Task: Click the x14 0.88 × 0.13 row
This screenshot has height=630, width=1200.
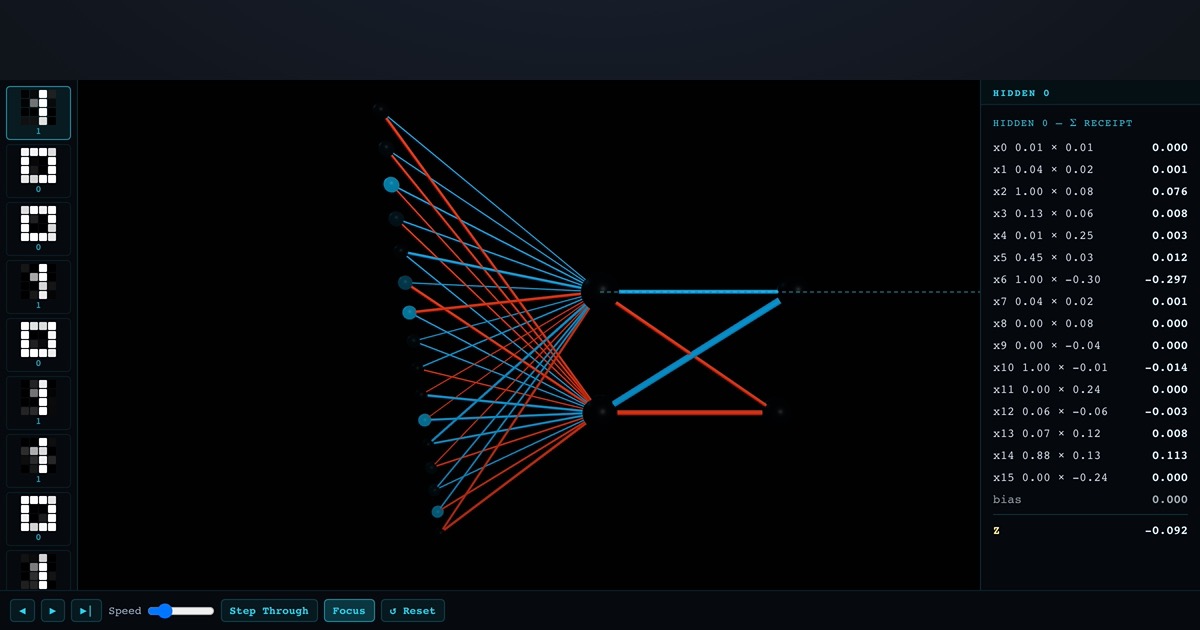Action: 1090,455
